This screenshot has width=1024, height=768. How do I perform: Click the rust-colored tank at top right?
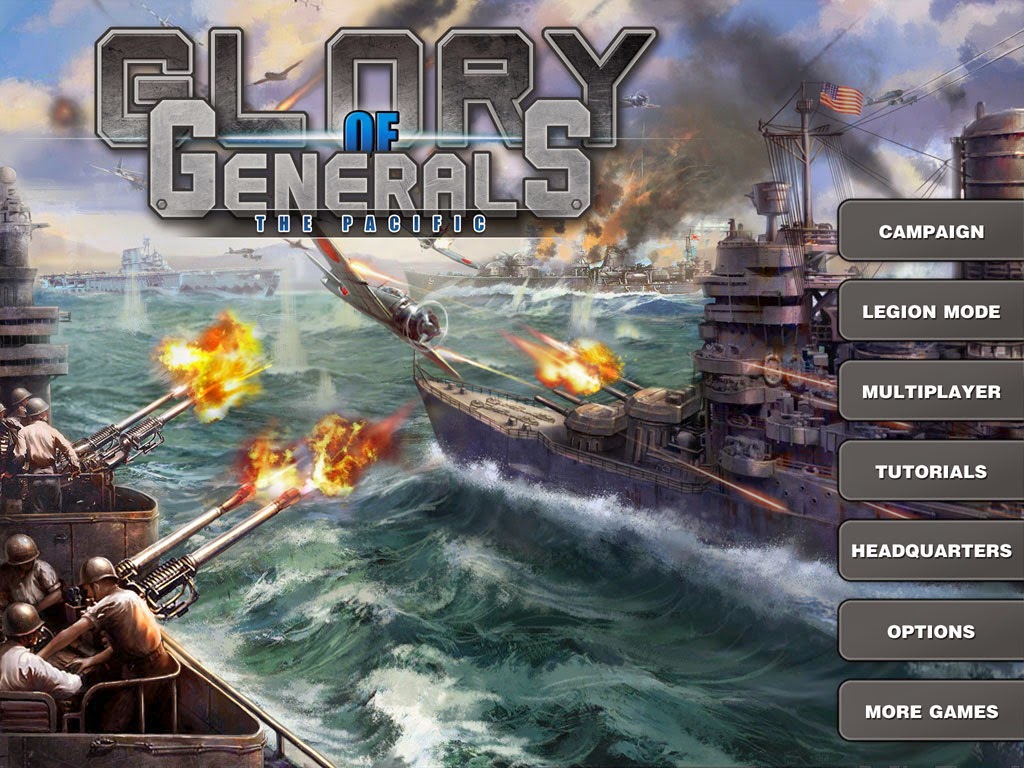[x=991, y=152]
